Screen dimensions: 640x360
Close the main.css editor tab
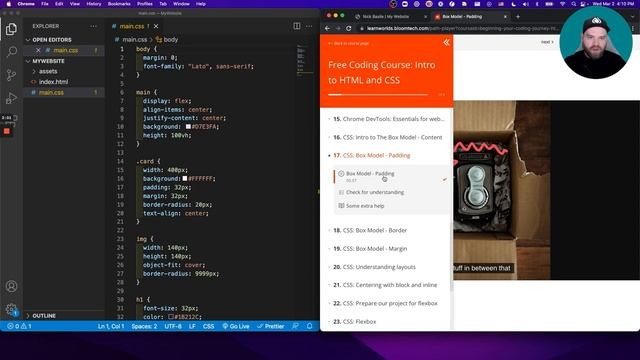156,26
